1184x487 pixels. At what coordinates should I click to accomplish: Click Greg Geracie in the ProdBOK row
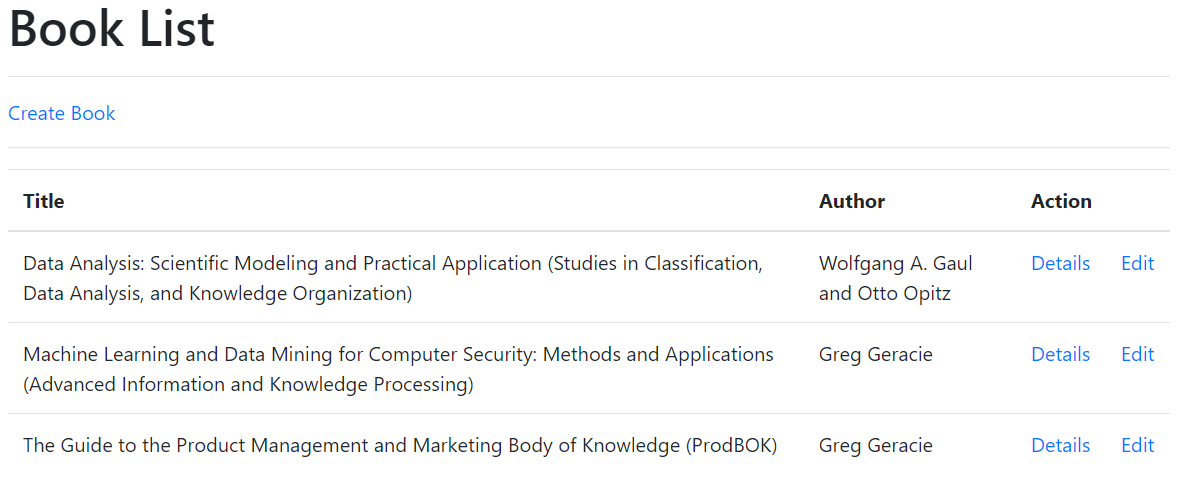click(876, 445)
